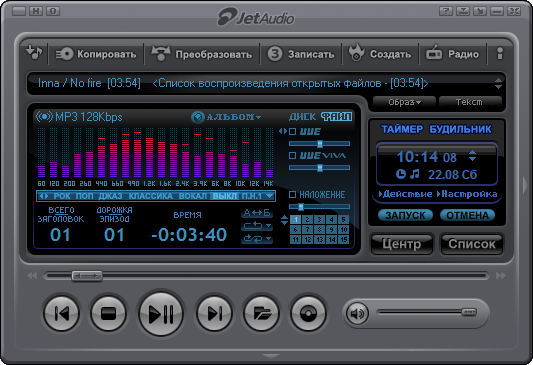The height and width of the screenshot is (365, 533).
Task: Stop playback with the stop button
Action: pyautogui.click(x=108, y=313)
